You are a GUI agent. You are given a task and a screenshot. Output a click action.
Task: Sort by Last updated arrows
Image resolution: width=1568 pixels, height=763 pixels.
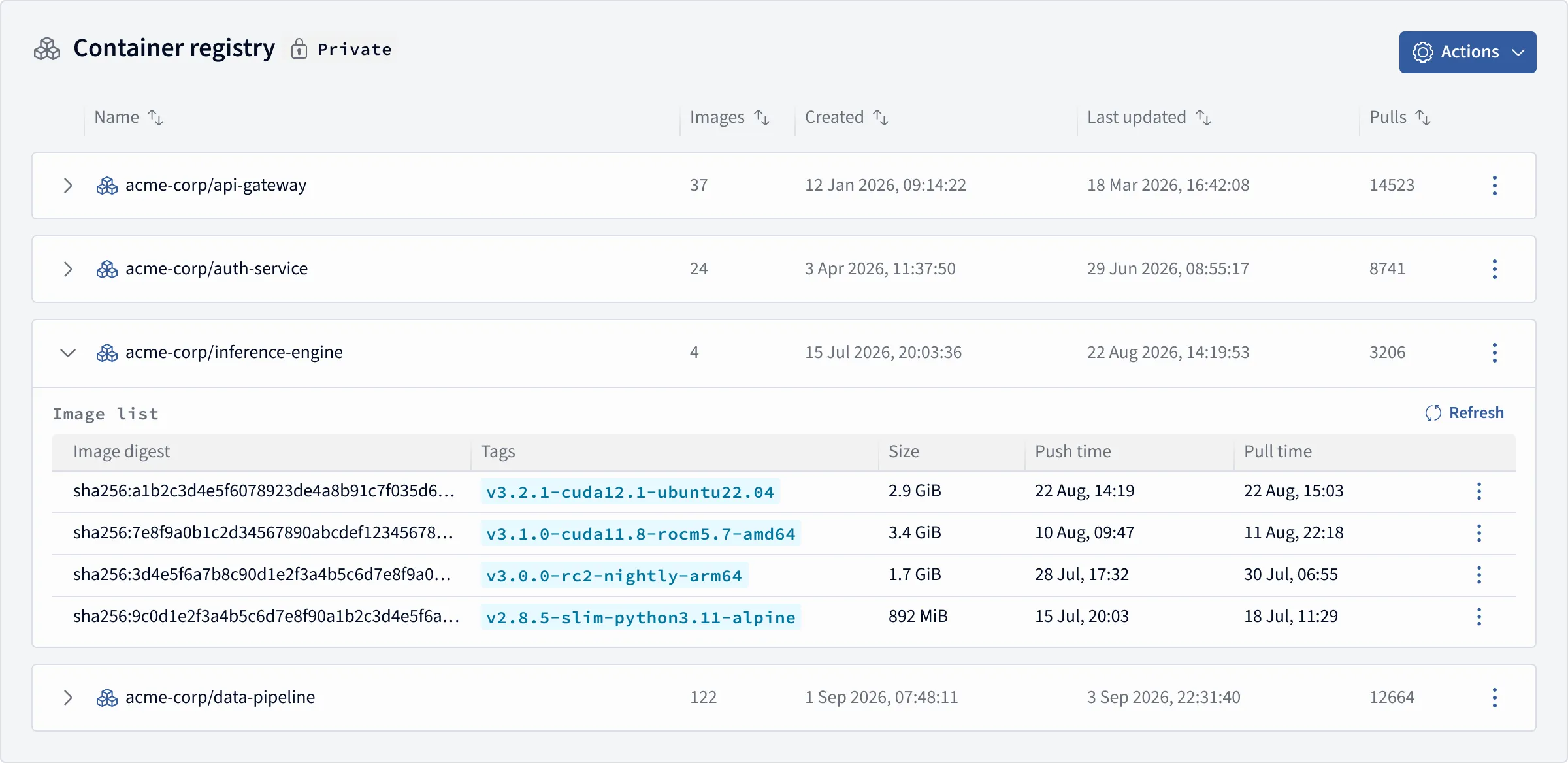tap(1203, 118)
